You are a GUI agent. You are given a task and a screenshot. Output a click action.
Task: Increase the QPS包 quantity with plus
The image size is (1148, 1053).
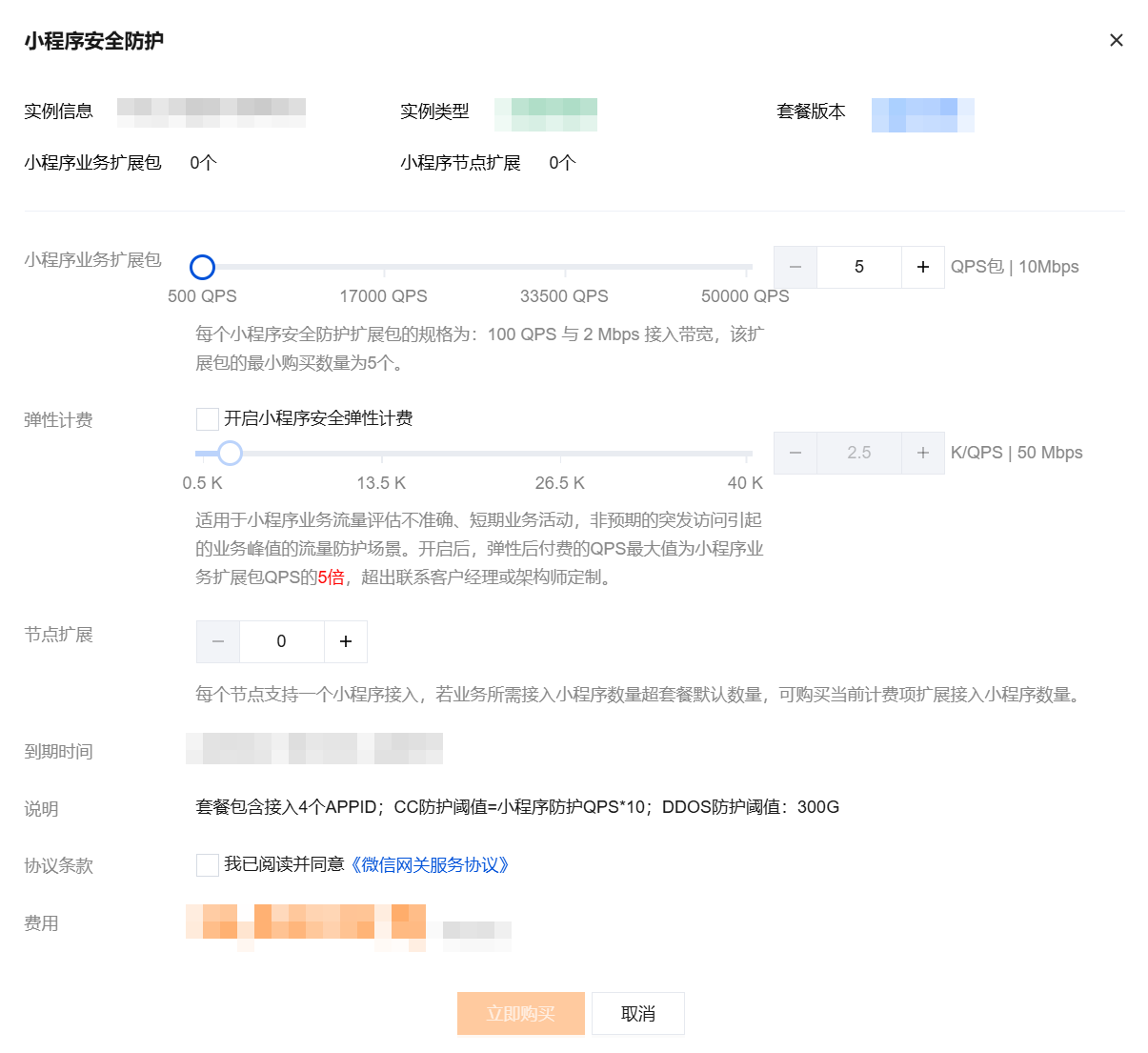(x=922, y=267)
